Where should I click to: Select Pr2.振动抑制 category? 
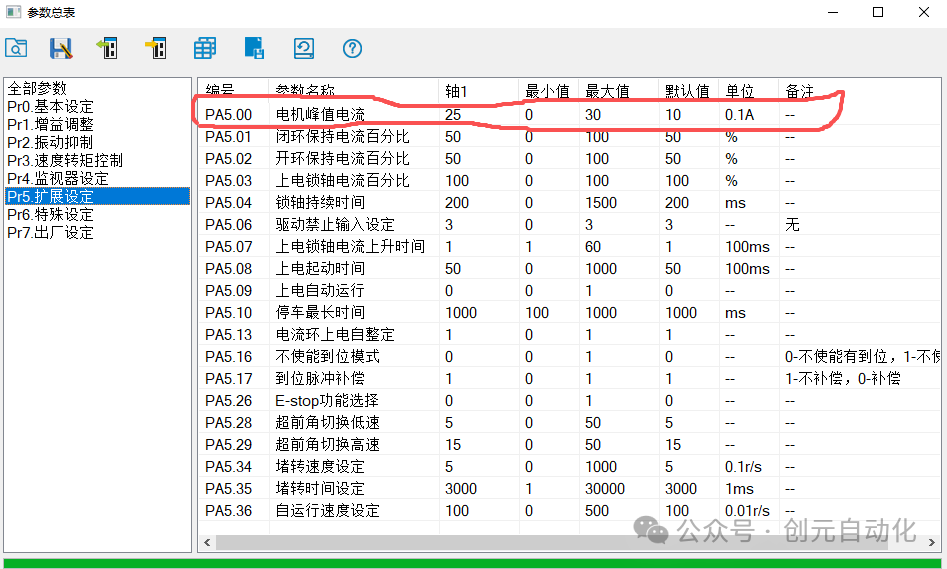point(50,143)
